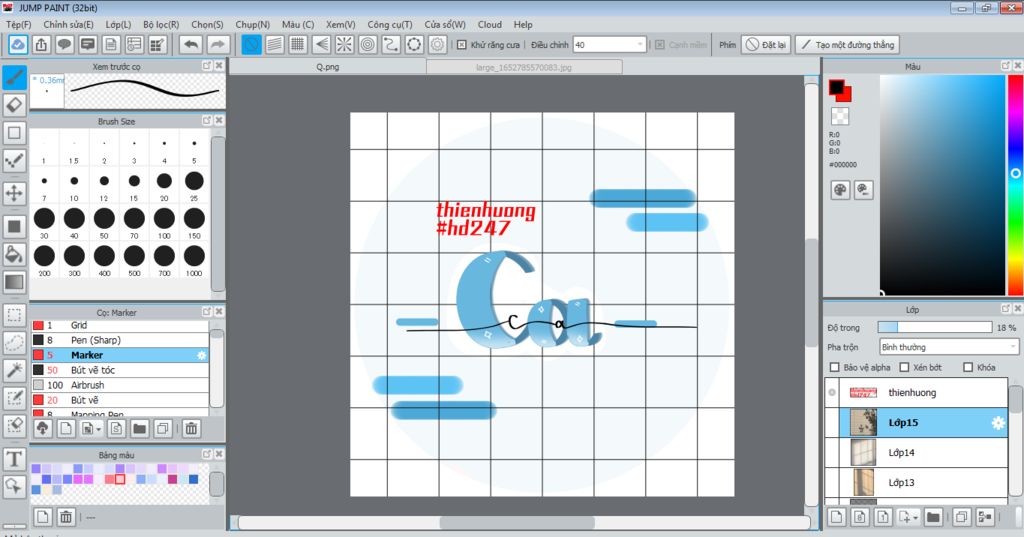Viewport: 1024px width, 537px height.
Task: Switch to Q.png tab
Action: pos(328,67)
